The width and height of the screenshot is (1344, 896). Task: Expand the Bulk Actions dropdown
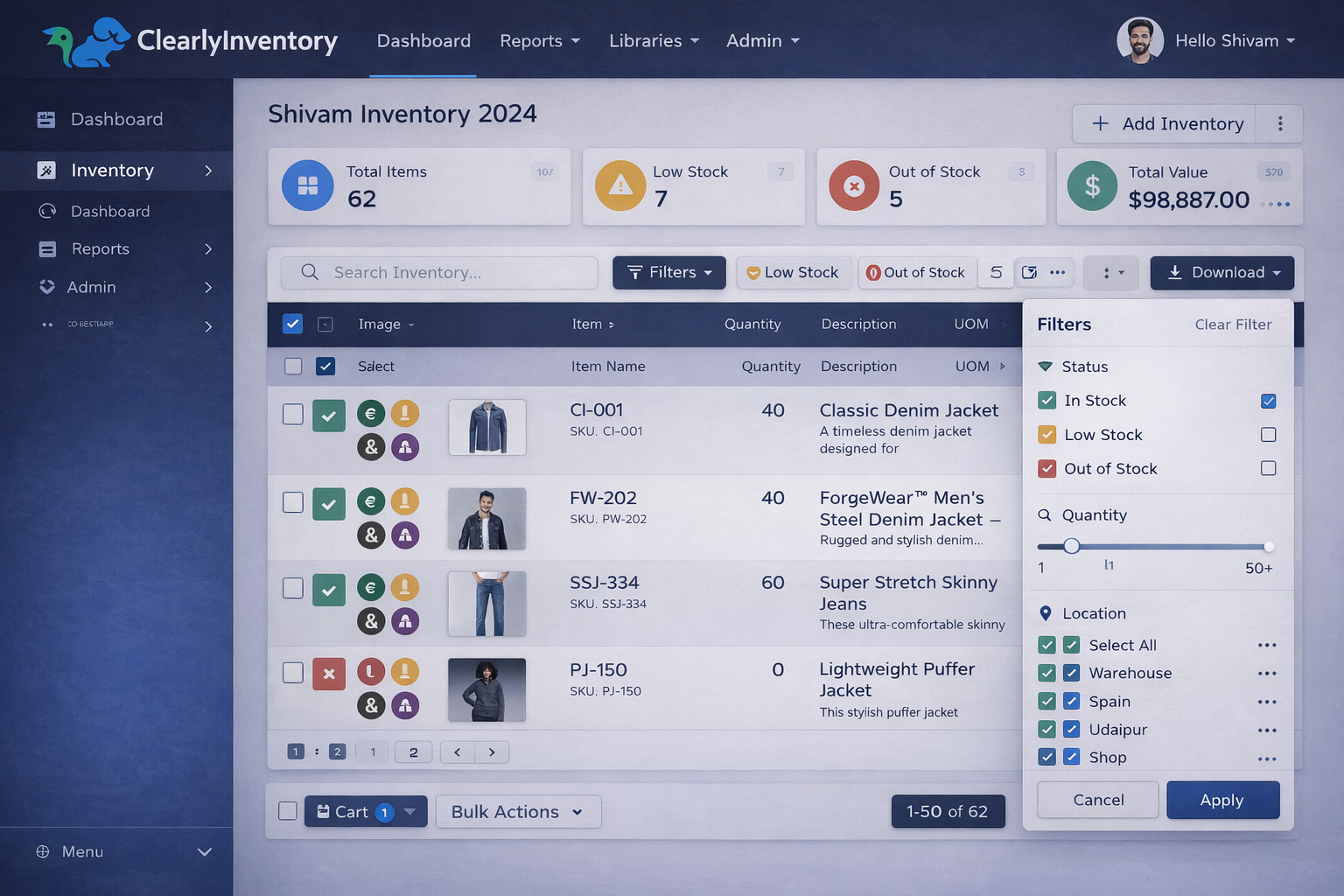click(x=518, y=811)
